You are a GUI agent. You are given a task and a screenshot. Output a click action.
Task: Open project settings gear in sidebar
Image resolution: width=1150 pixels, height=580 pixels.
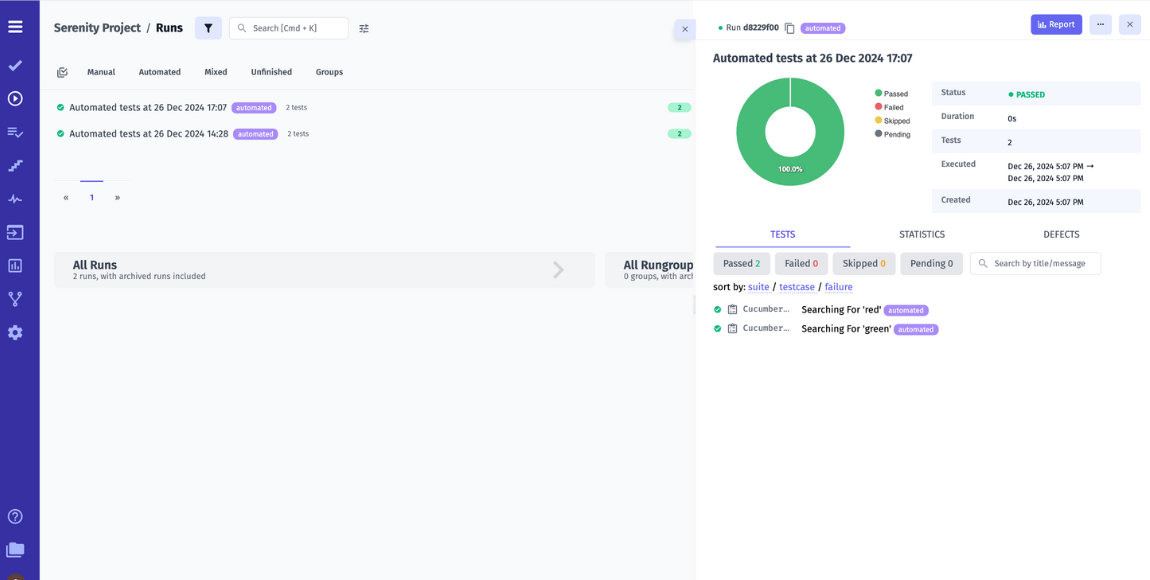pos(14,332)
